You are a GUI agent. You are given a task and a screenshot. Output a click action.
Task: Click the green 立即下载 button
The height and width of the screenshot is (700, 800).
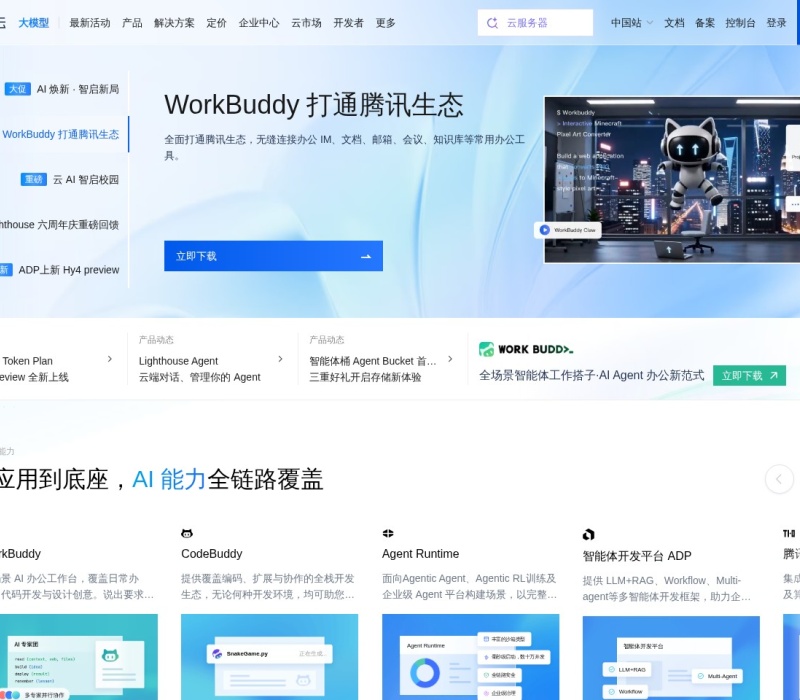pyautogui.click(x=749, y=376)
